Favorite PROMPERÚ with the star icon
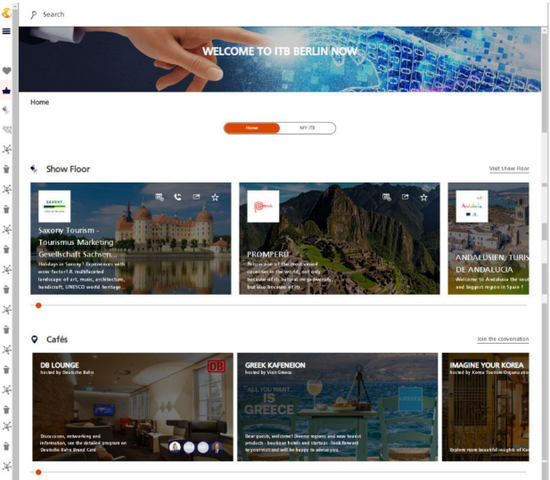Screen dimensions: 550x480 click(424, 197)
